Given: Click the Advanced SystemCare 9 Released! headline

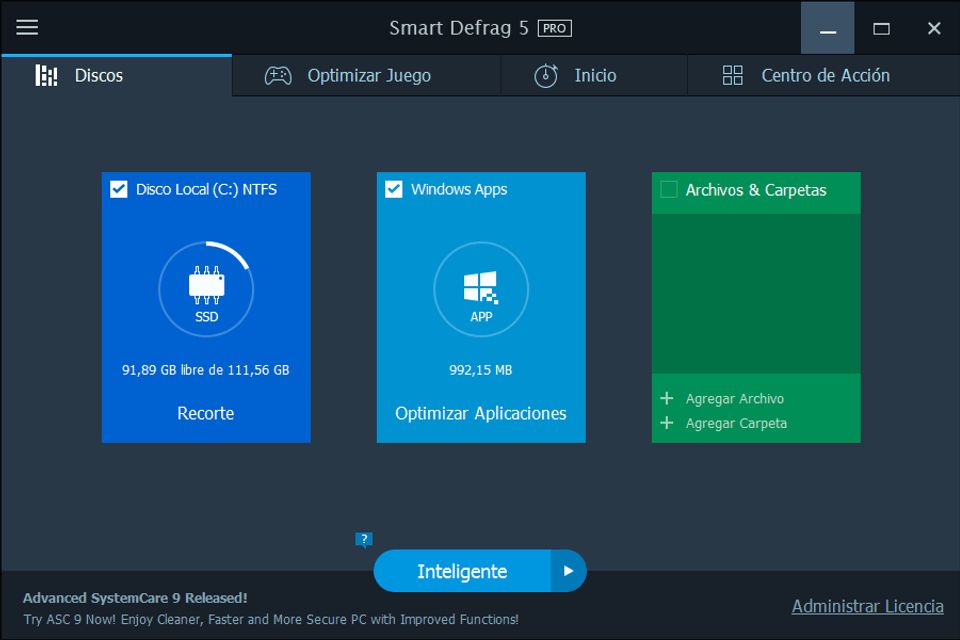Looking at the screenshot, I should point(135,598).
